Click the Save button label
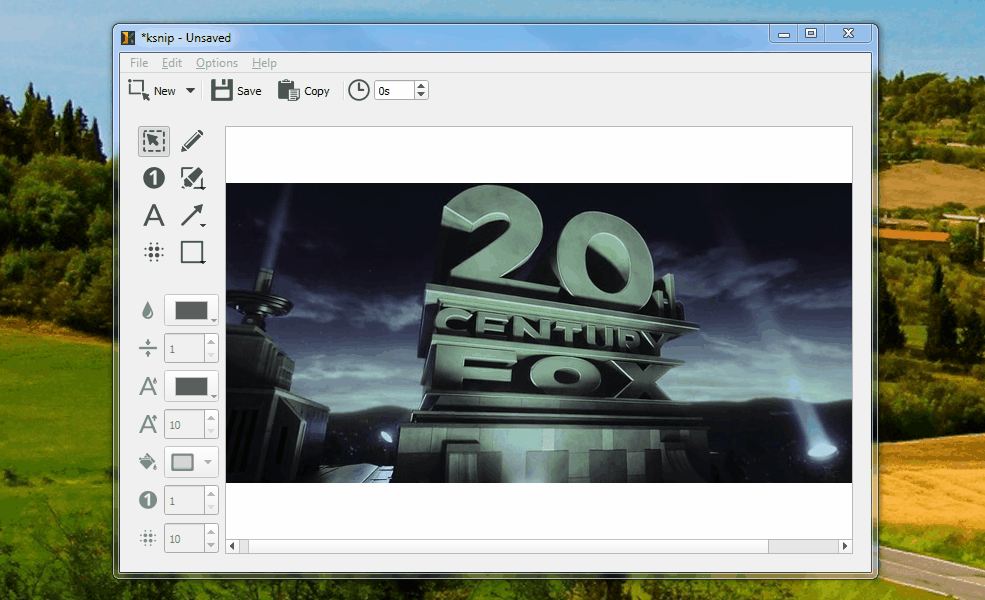Viewport: 985px width, 600px height. coord(249,91)
